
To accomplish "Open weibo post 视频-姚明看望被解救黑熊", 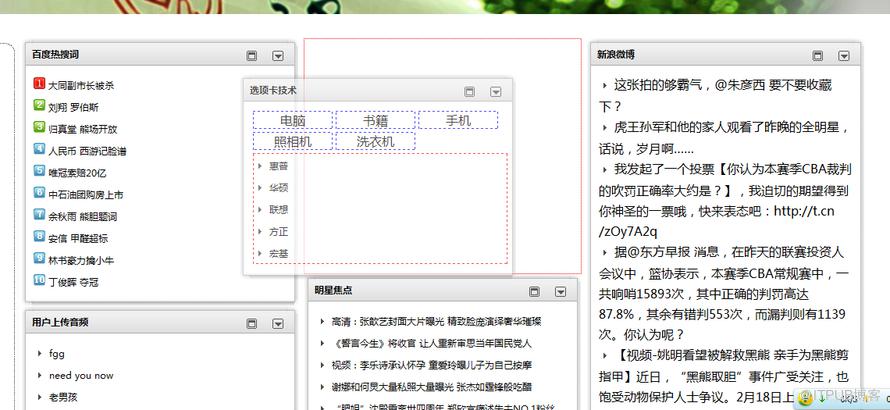I will tap(724, 376).
